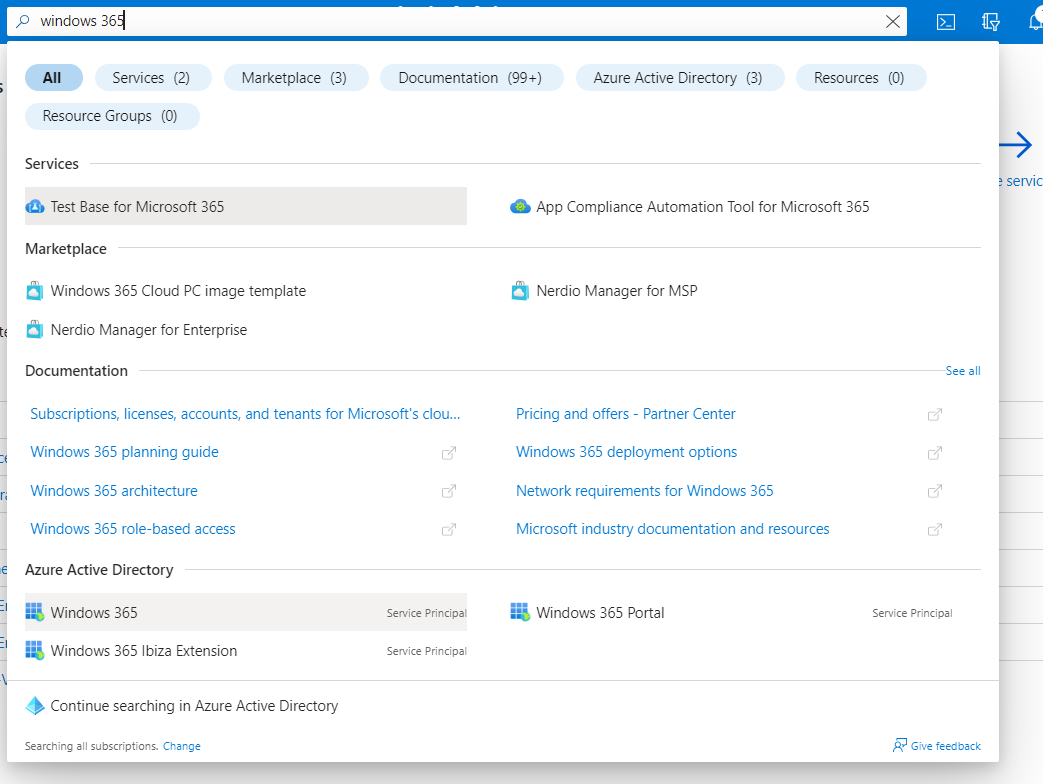Open the Directories + subscriptions filter
Viewport: 1043px width, 784px height.
990,21
